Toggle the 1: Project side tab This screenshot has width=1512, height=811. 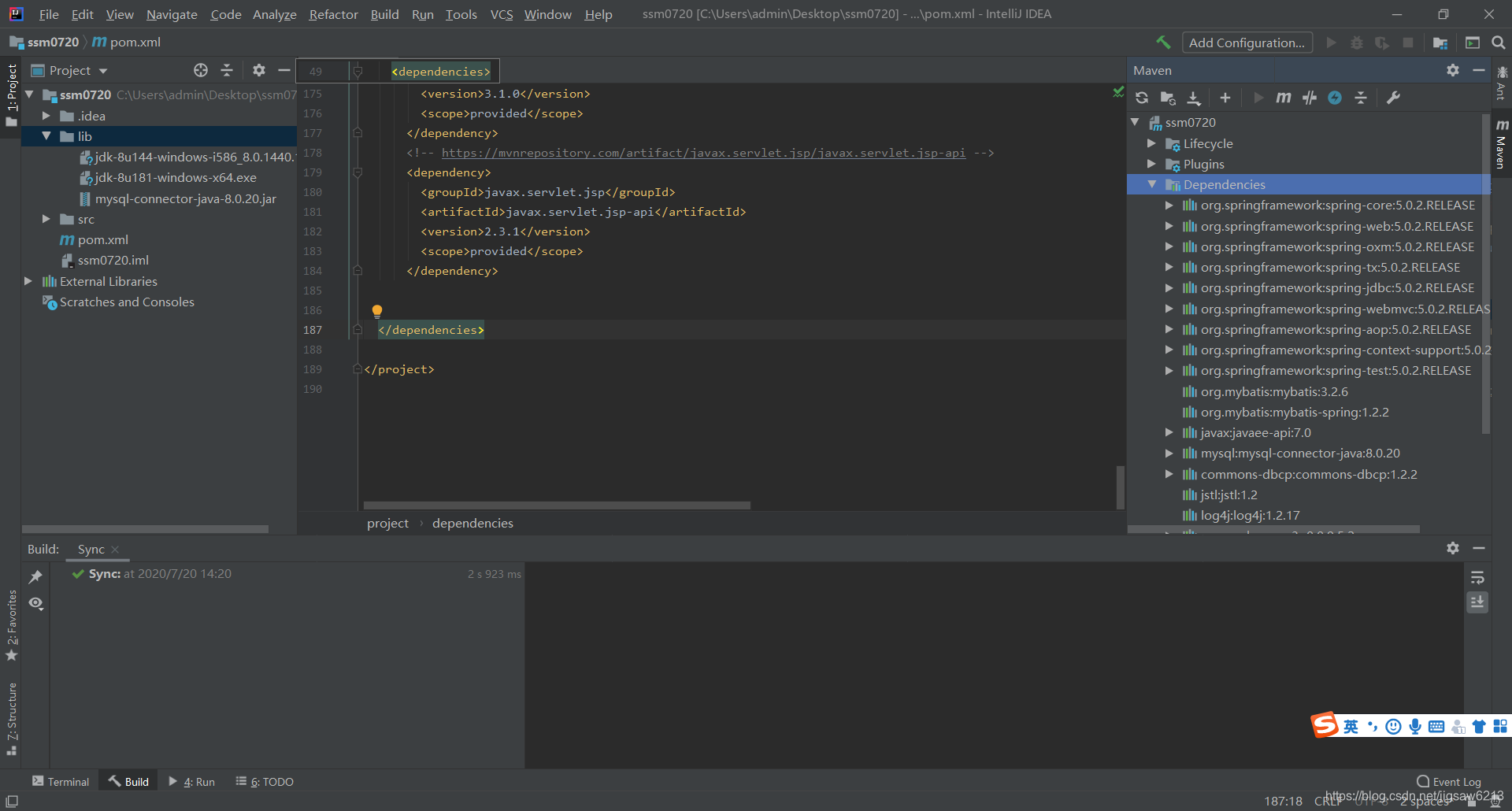point(11,94)
